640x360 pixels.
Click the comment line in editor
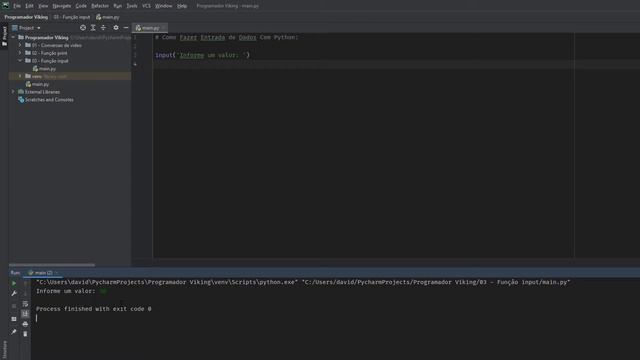pos(227,37)
